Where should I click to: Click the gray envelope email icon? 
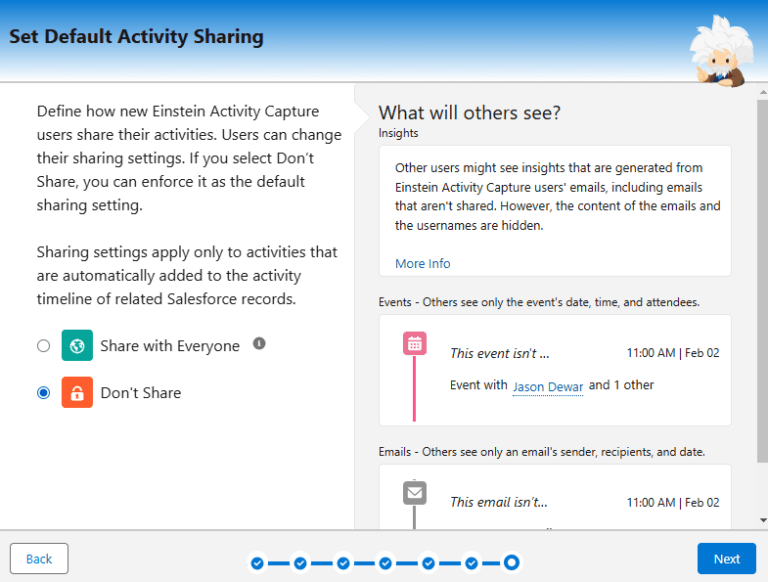pyautogui.click(x=414, y=493)
